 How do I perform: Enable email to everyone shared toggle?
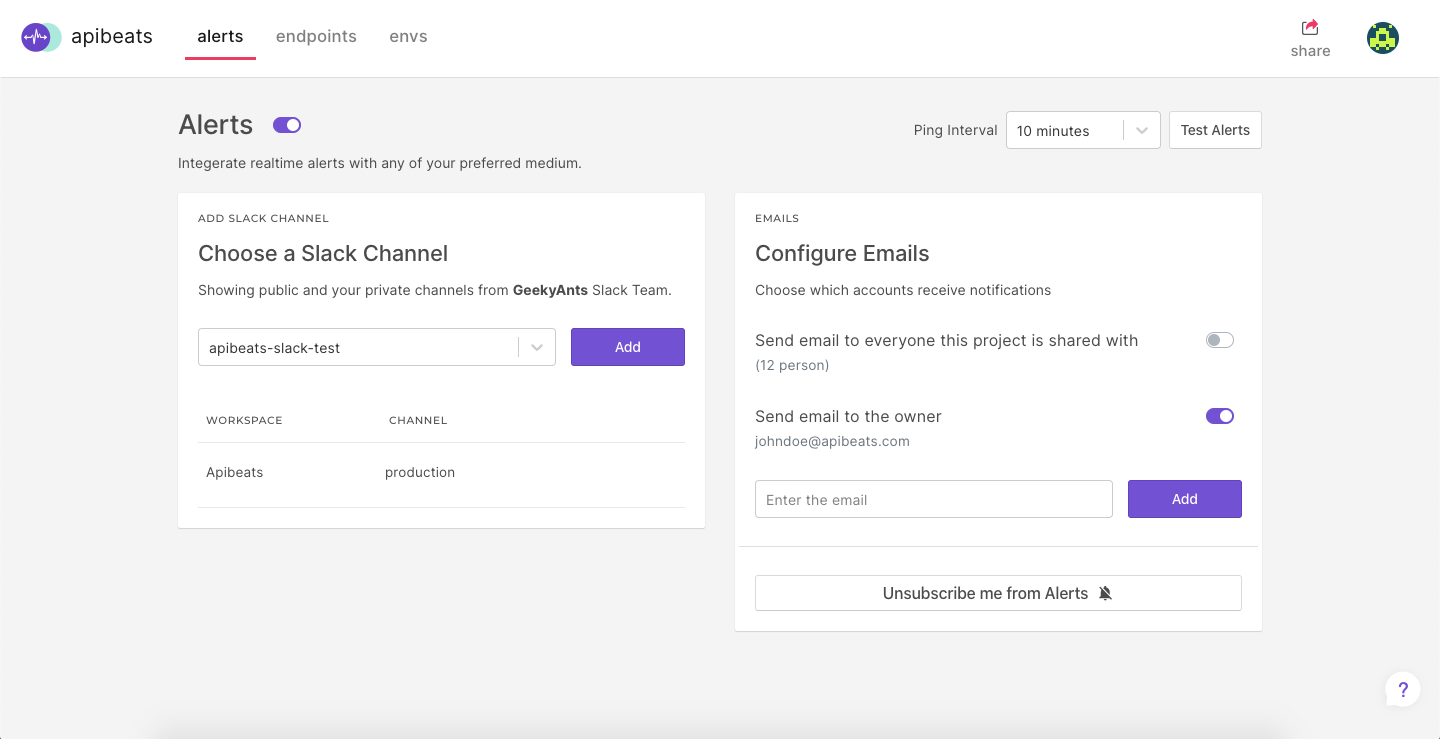pyautogui.click(x=1220, y=341)
